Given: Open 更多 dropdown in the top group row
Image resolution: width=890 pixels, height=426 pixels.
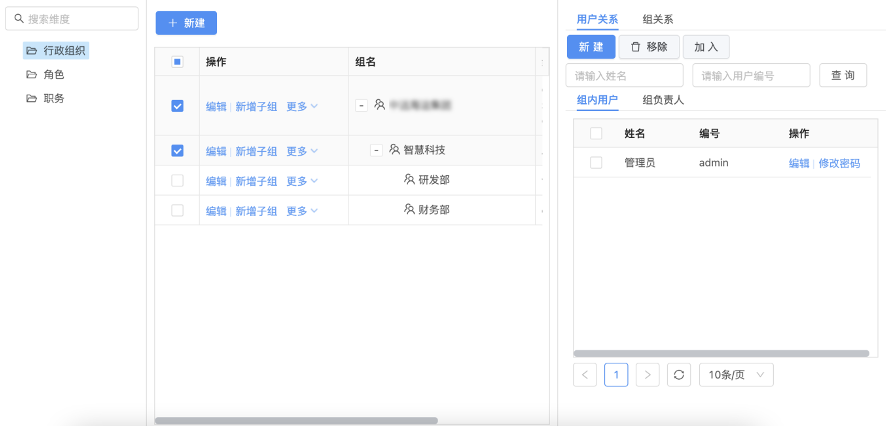Looking at the screenshot, I should point(302,106).
